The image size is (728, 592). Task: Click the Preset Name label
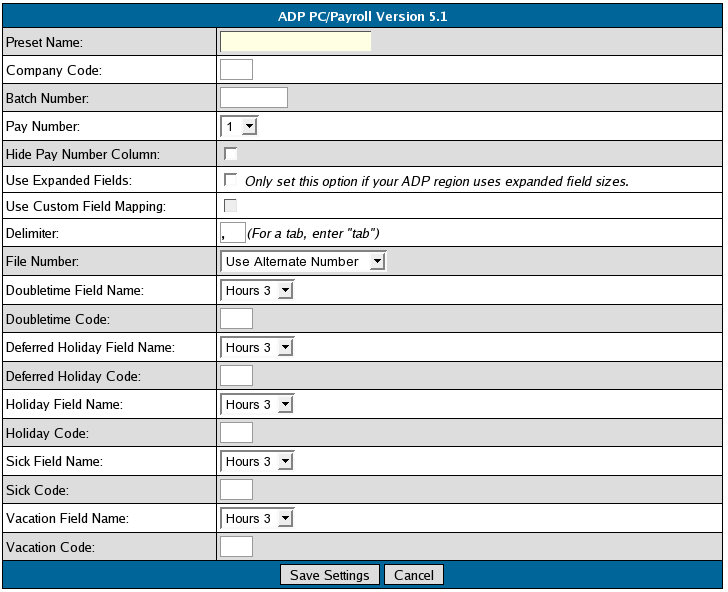pos(44,42)
